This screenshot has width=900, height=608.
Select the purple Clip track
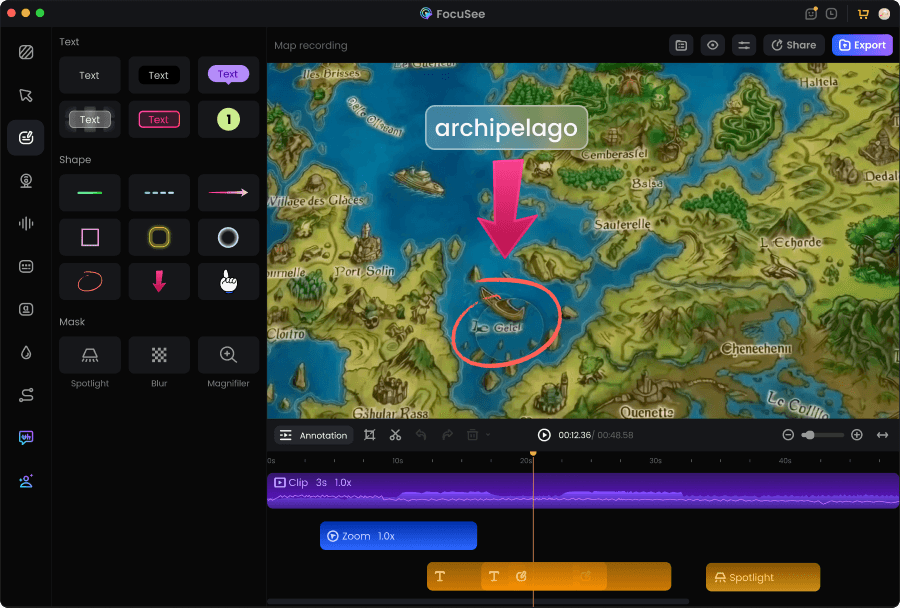(583, 491)
